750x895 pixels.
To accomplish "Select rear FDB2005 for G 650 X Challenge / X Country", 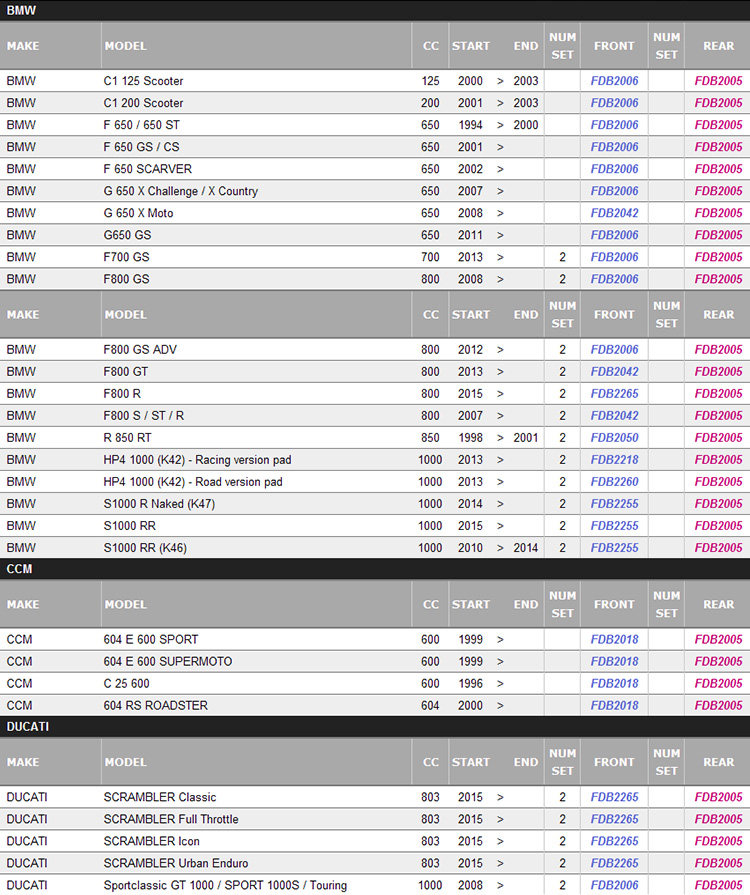I will tap(718, 191).
